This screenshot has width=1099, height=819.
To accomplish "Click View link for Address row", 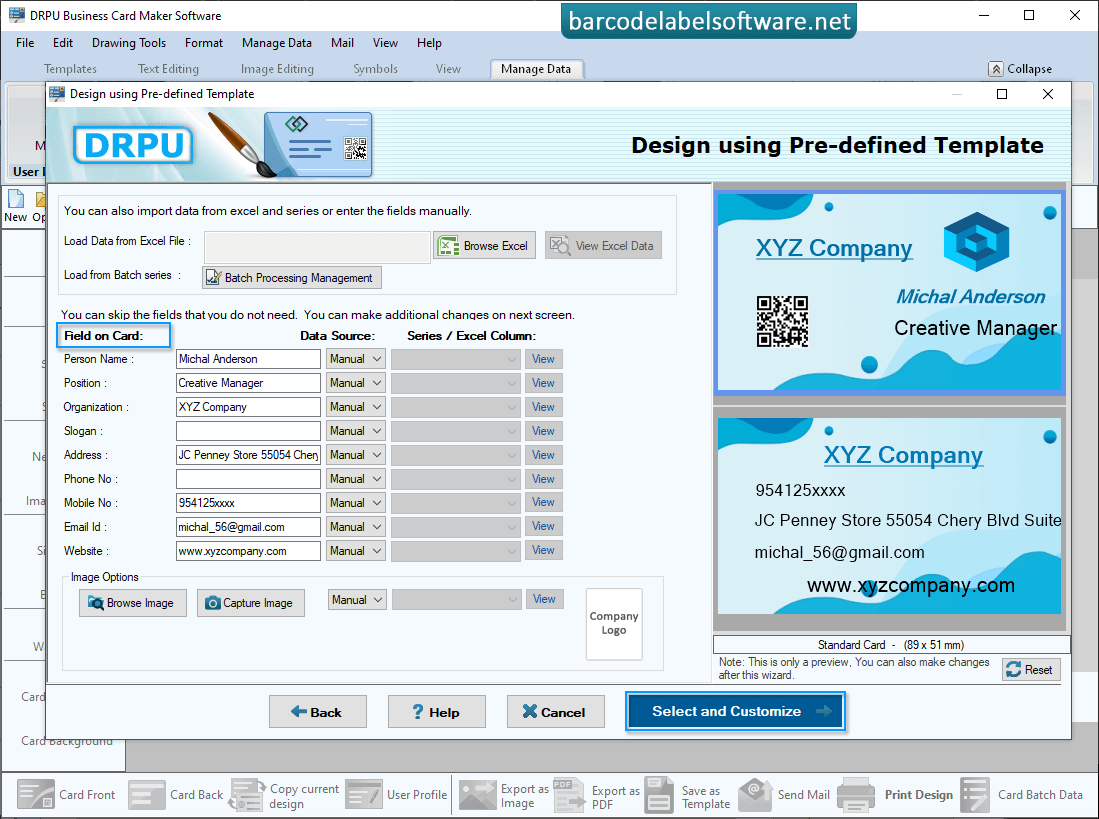I will pos(544,455).
